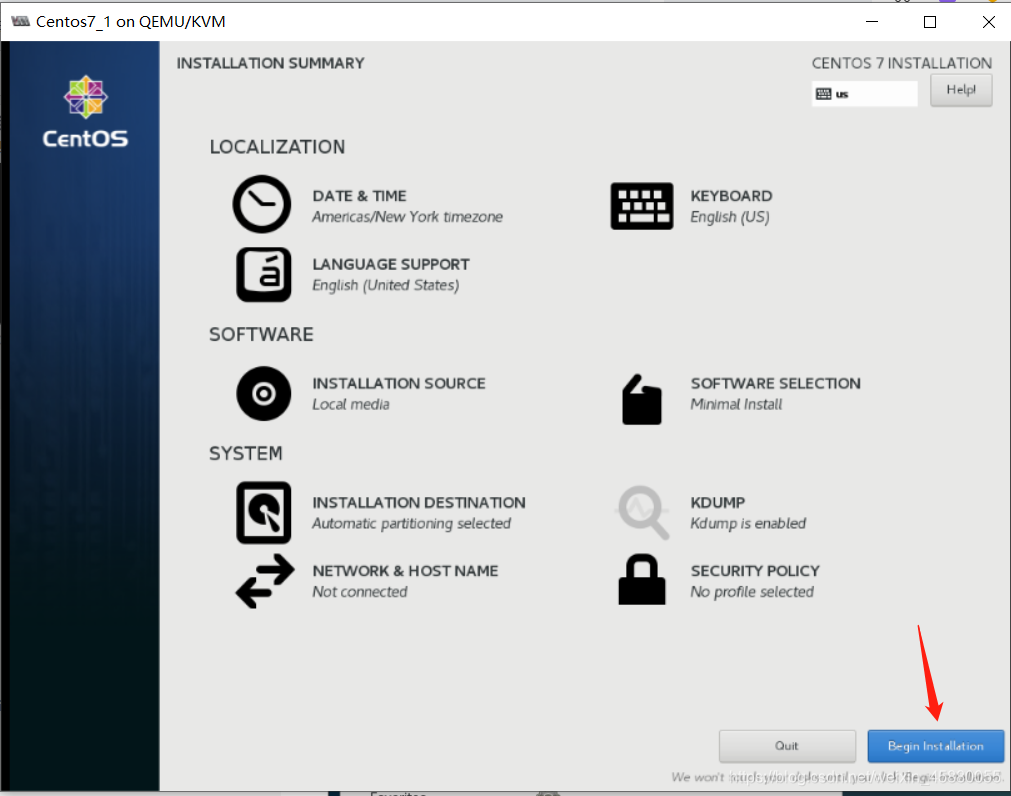Minimize the Centos7_1 QEMU/KVM window
1011x796 pixels.
(x=872, y=22)
